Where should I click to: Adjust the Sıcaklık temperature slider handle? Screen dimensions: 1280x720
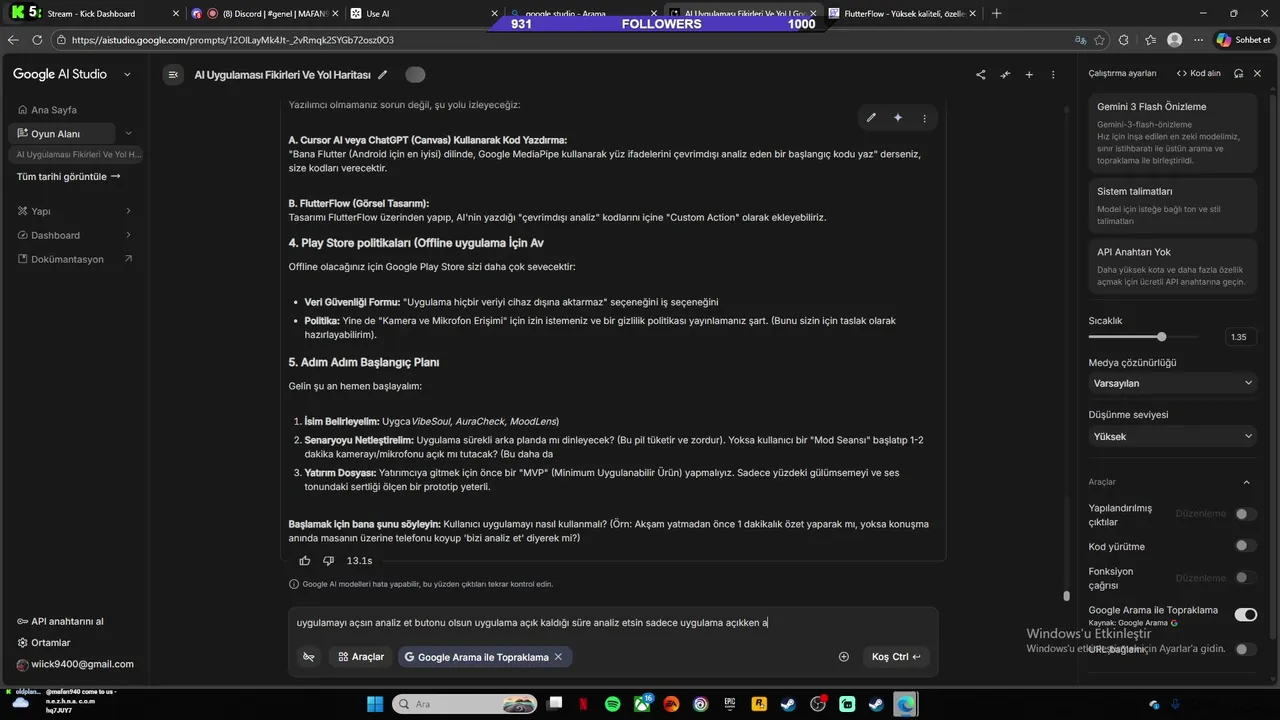click(1161, 337)
